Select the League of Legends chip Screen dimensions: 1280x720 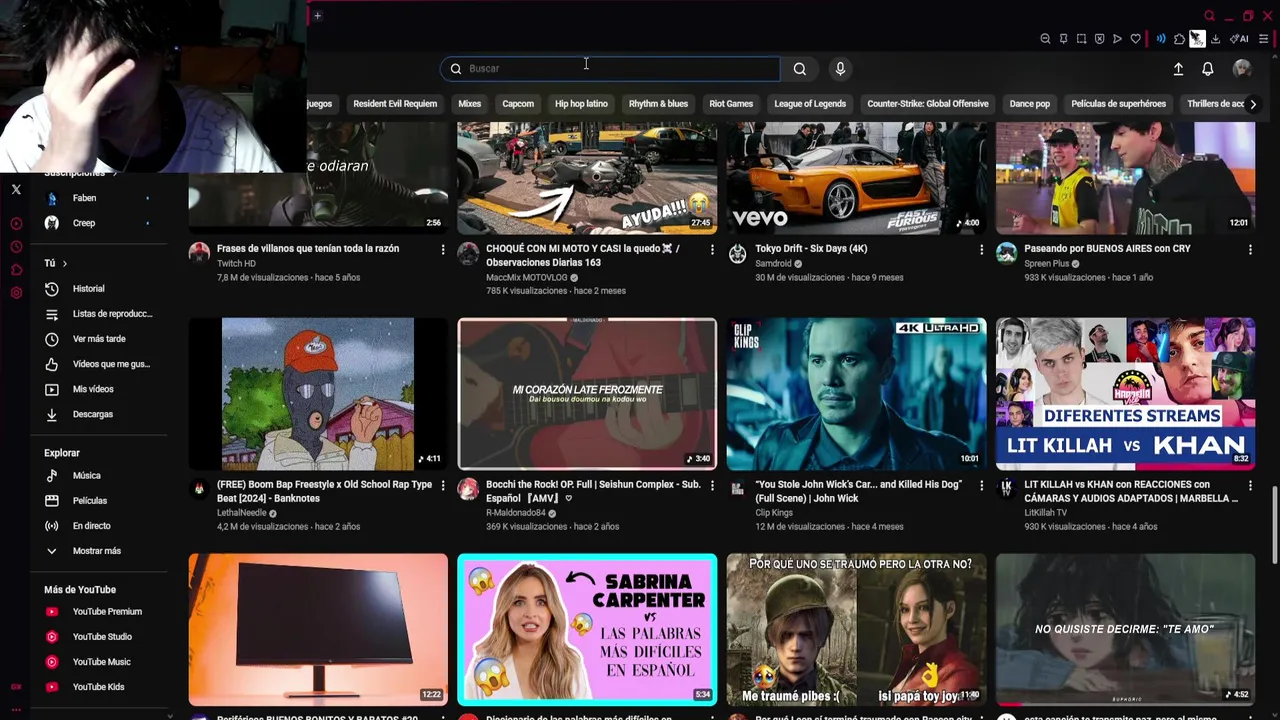(x=810, y=104)
